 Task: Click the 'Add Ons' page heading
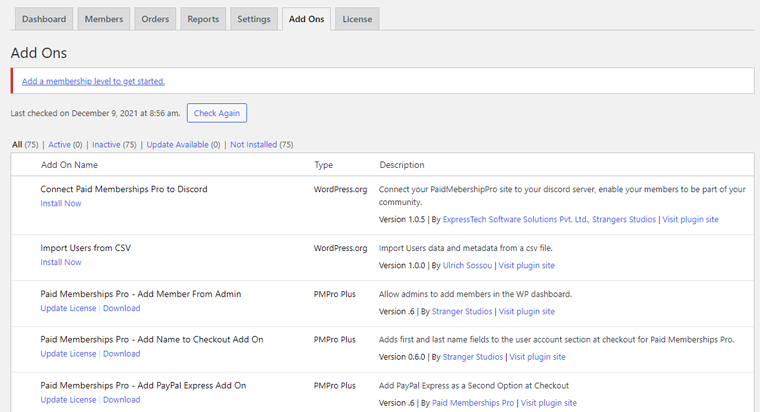point(39,53)
